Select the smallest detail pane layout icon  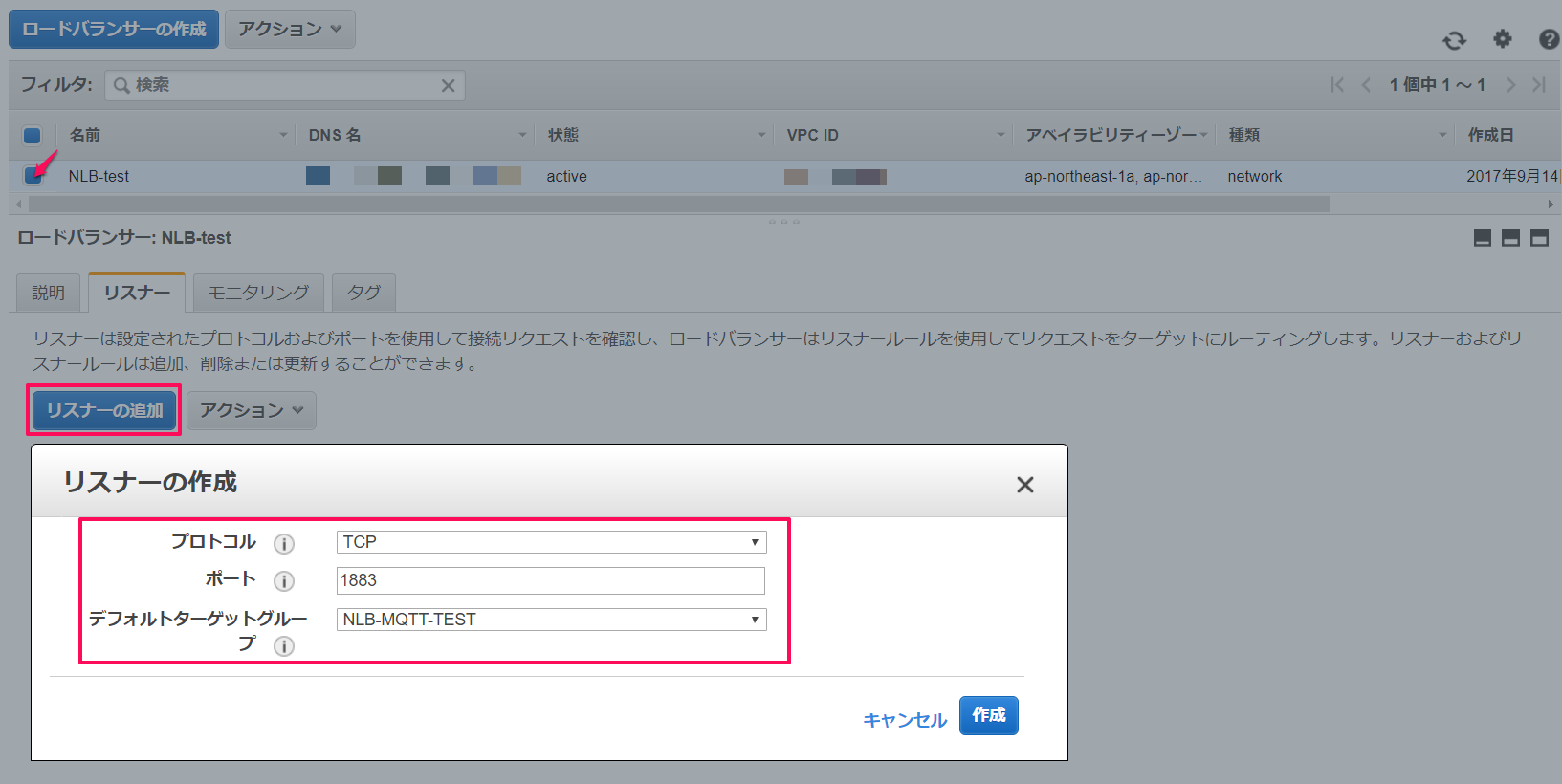click(1483, 238)
